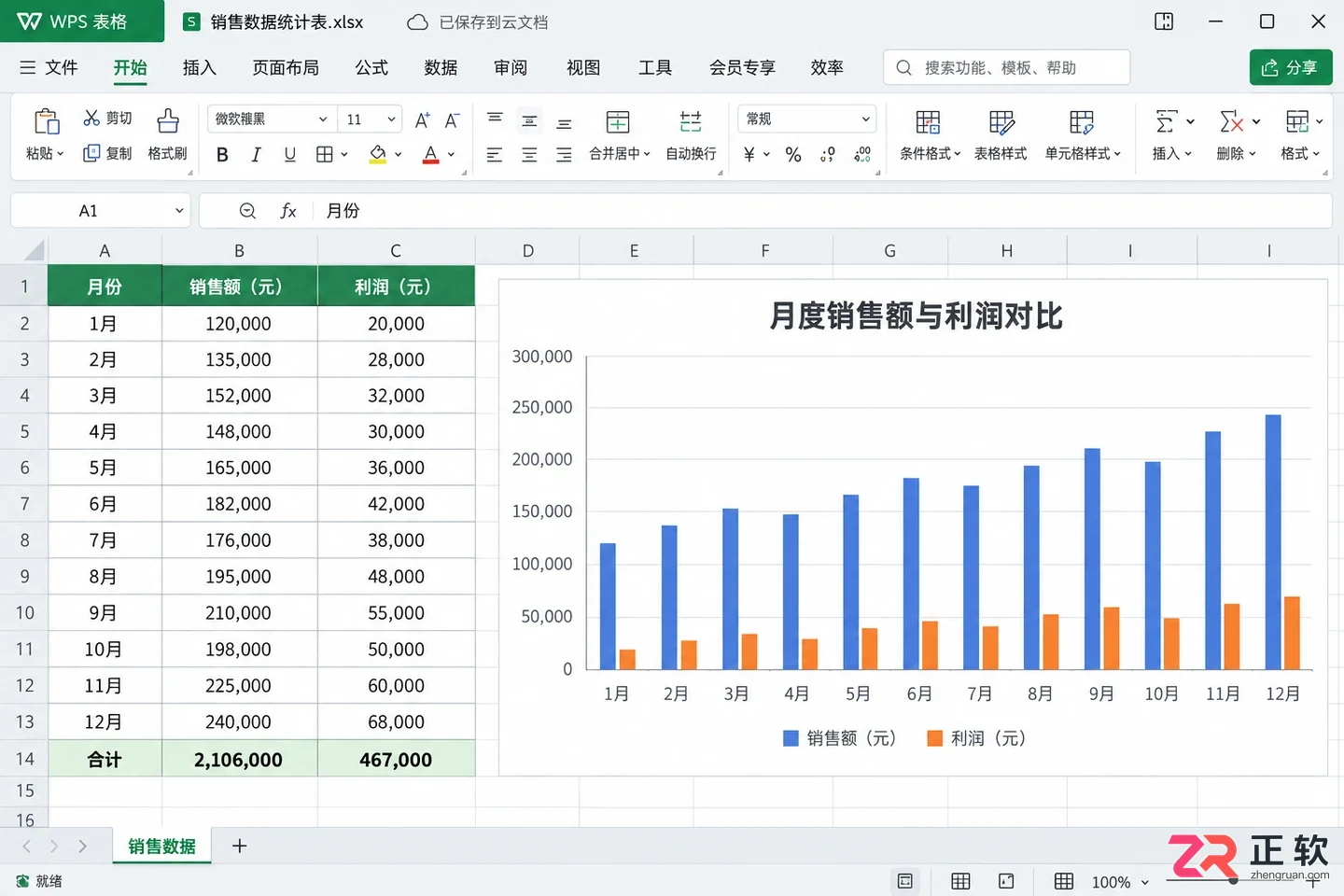Align cell content to top
The image size is (1344, 896).
(x=495, y=119)
